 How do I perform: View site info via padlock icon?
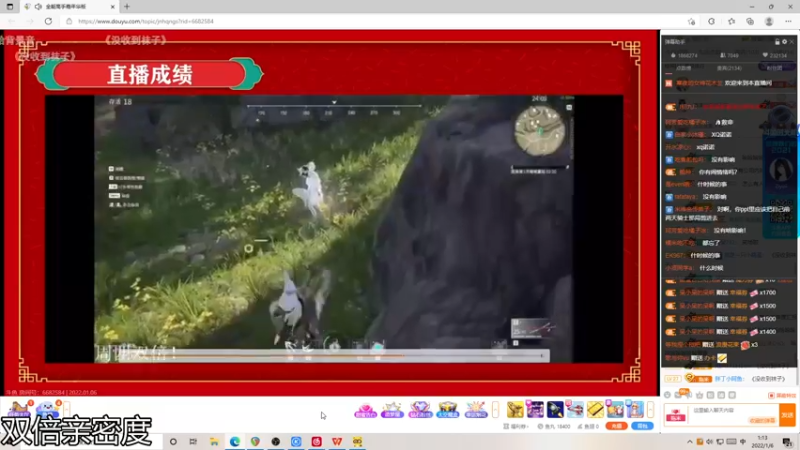tap(69, 21)
